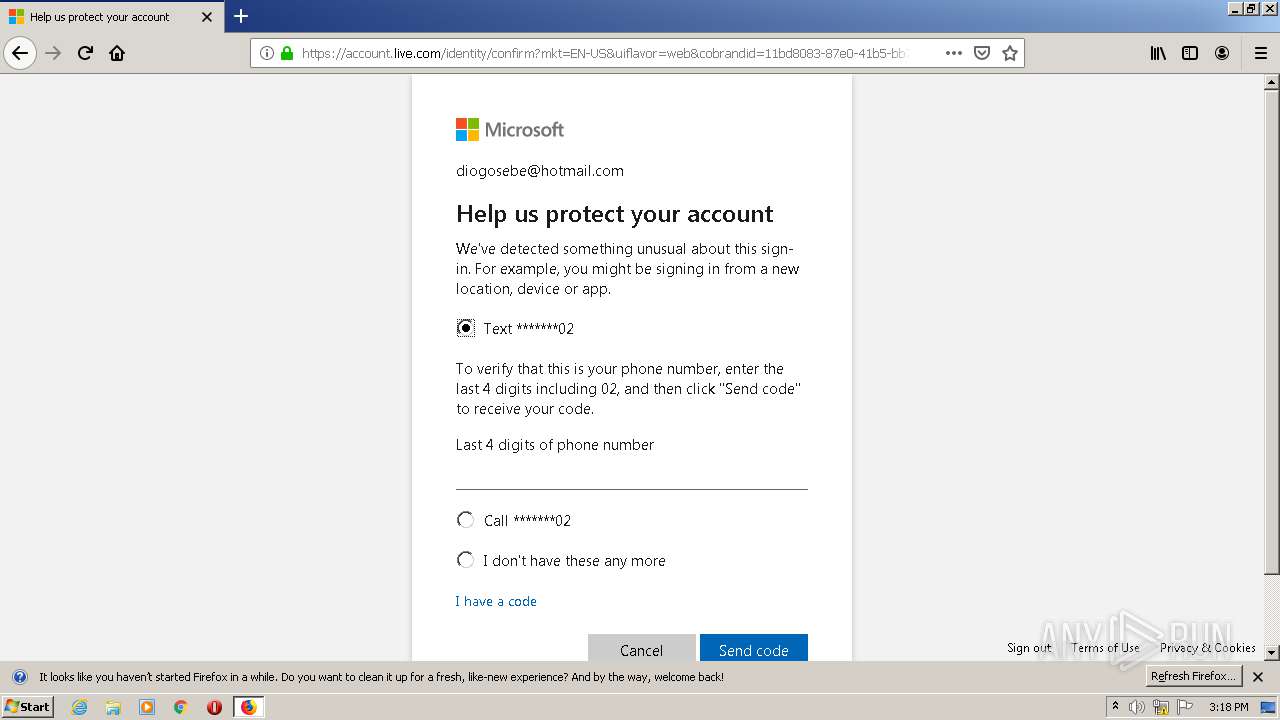
Task: Open Privacy & Cookies link
Action: click(x=1208, y=648)
